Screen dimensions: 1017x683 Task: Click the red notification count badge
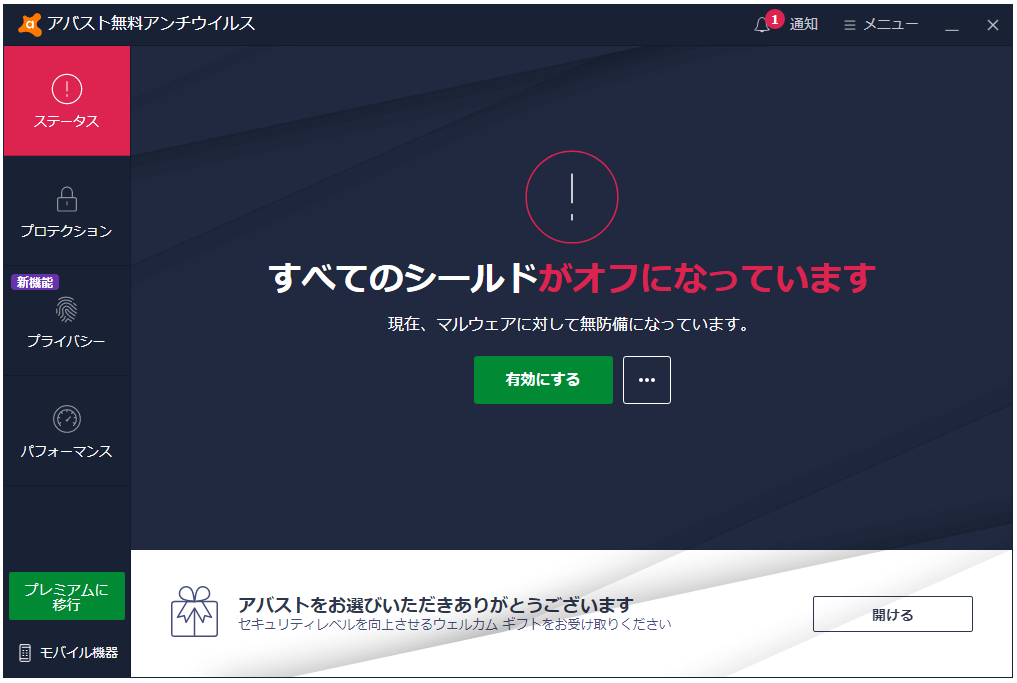[x=774, y=19]
